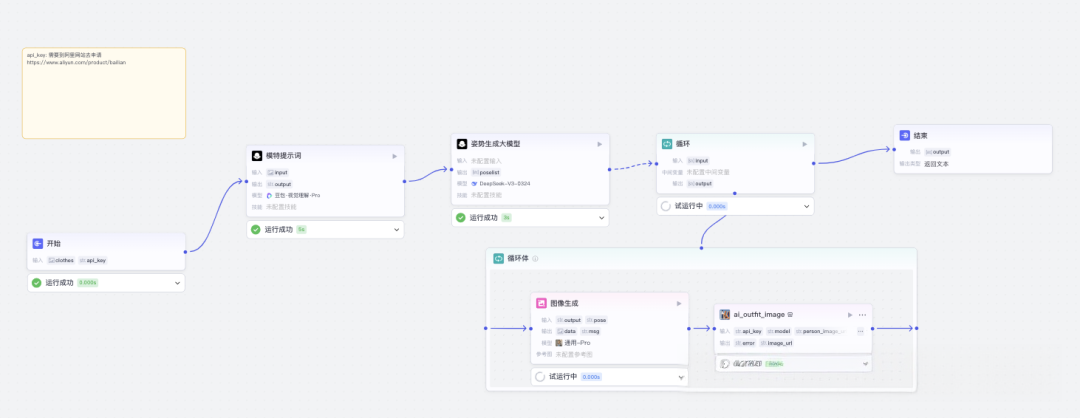
Task: Click the 循环 loop node icon
Action: pos(667,144)
